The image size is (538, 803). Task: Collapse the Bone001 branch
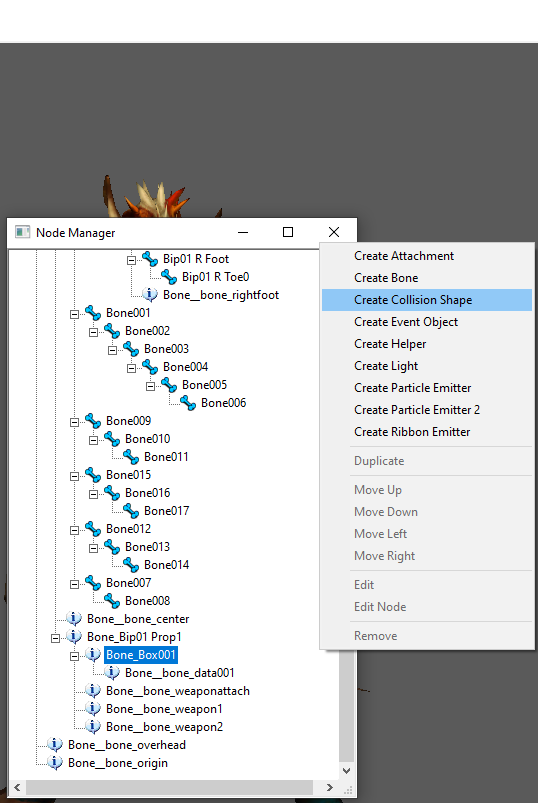[75, 314]
